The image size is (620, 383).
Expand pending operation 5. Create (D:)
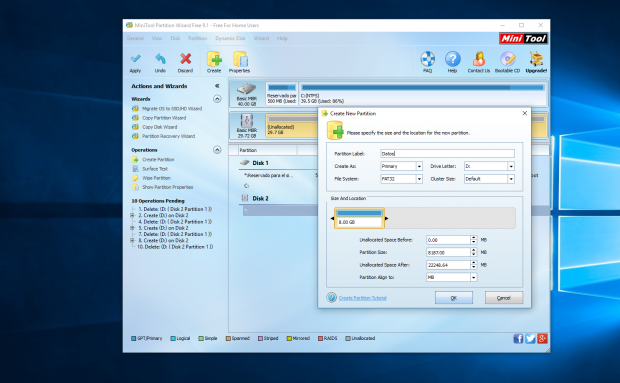point(132,228)
